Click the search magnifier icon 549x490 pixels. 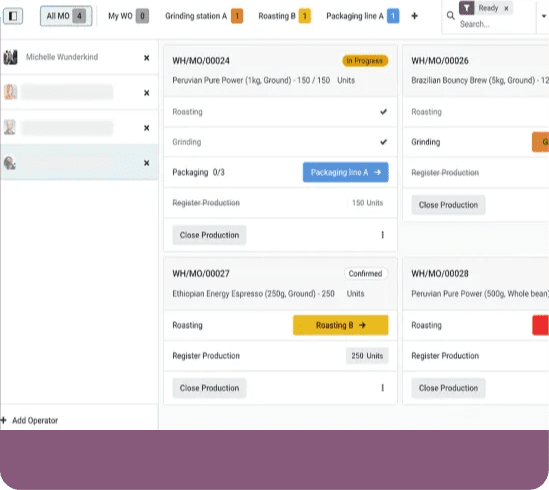pos(451,15)
